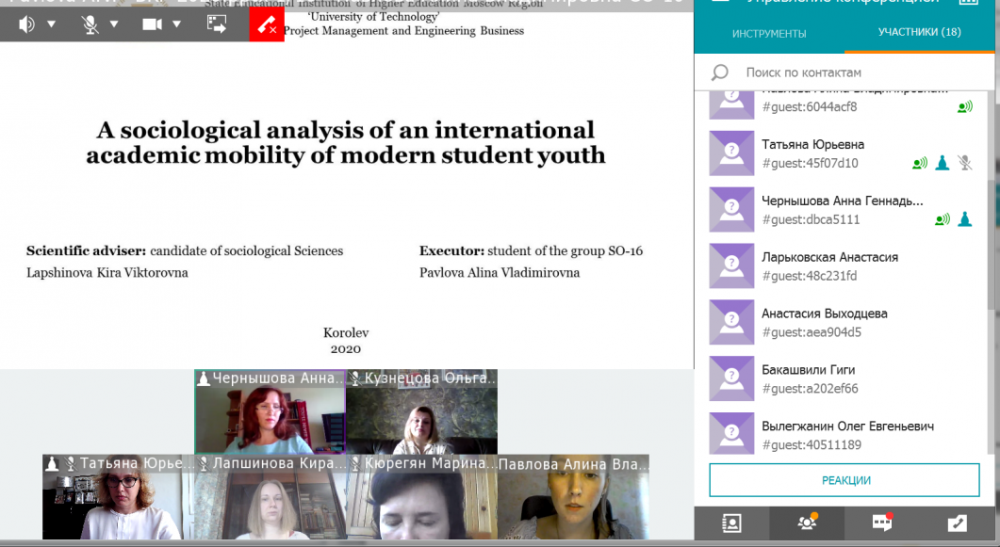Viewport: 1000px width, 547px height.
Task: Open the speaker options dropdown arrow
Action: 50,25
